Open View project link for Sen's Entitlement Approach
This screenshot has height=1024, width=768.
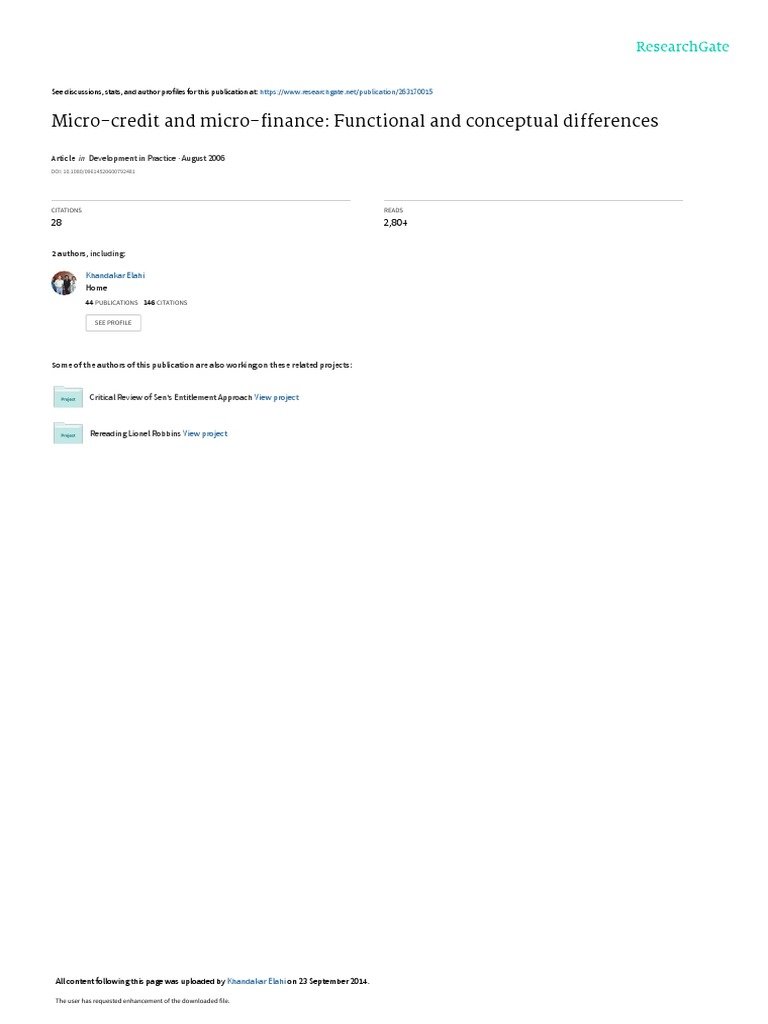(276, 397)
